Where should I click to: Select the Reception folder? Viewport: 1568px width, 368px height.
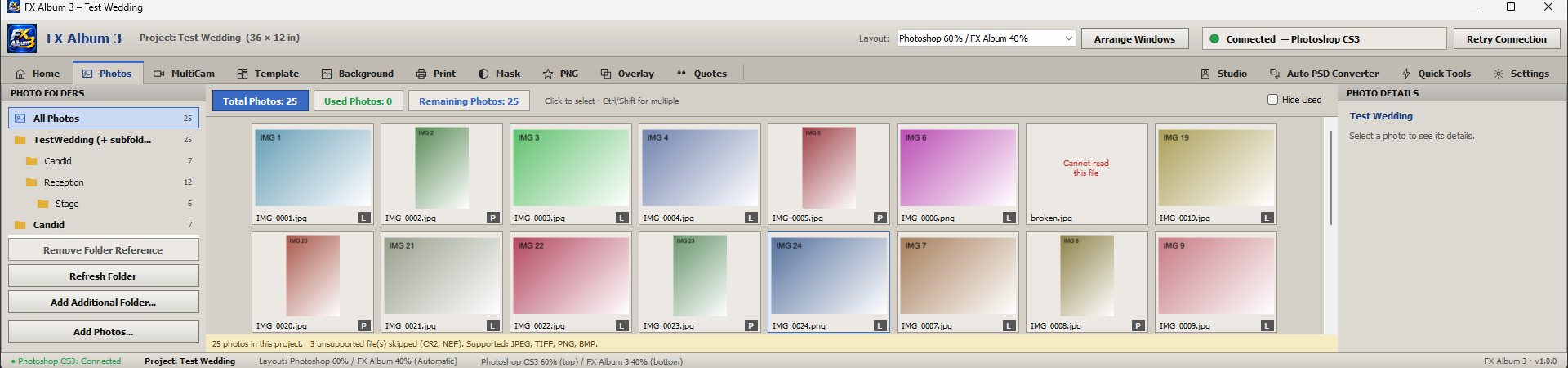pos(104,182)
